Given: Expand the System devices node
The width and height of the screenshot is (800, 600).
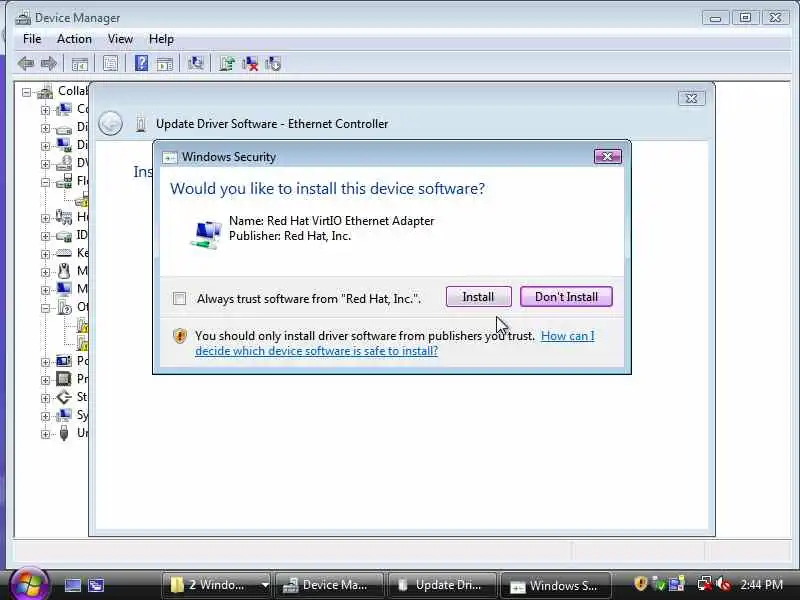Looking at the screenshot, I should point(45,416).
